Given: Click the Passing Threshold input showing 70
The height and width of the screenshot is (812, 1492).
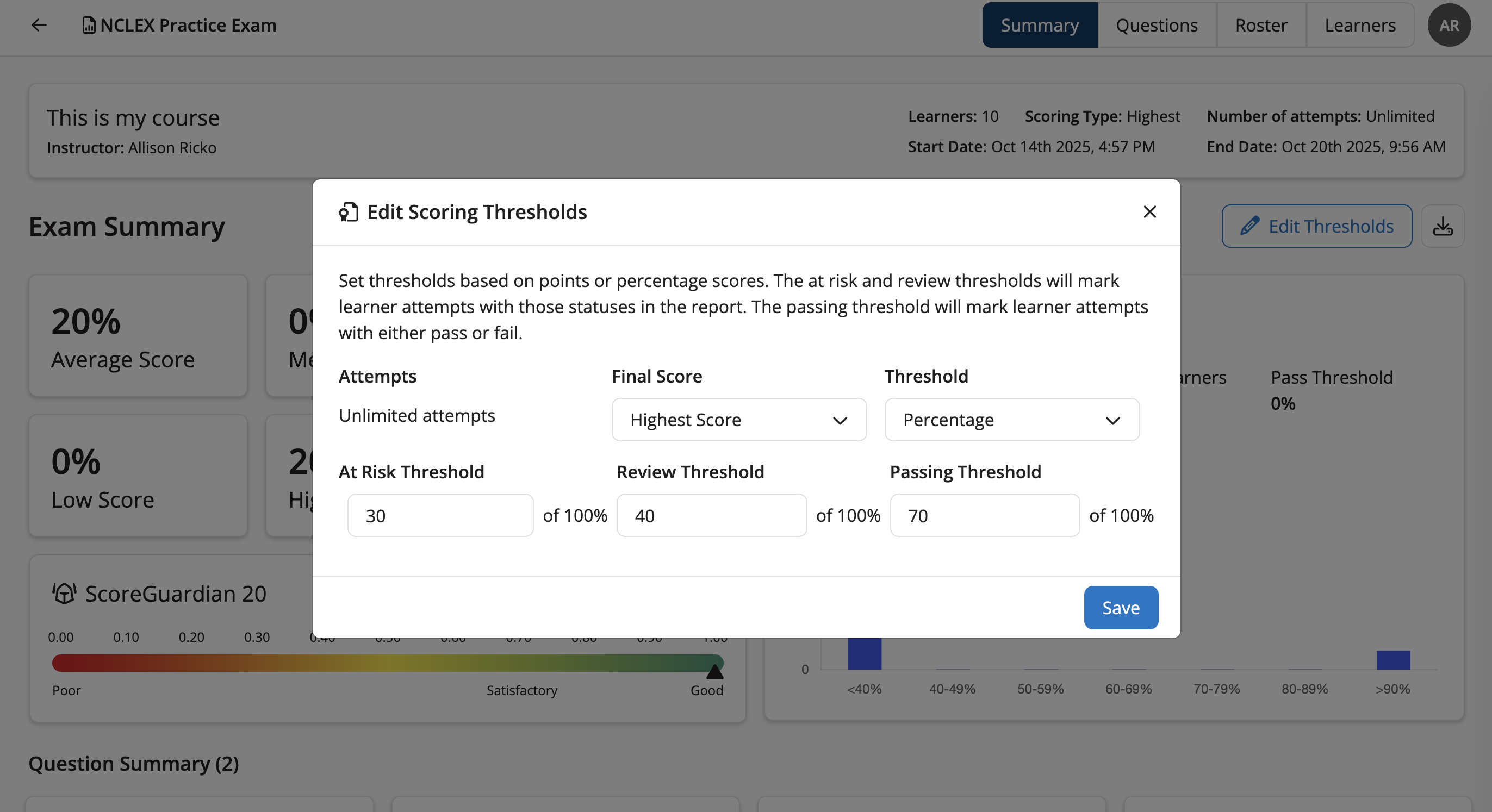Looking at the screenshot, I should (x=984, y=515).
